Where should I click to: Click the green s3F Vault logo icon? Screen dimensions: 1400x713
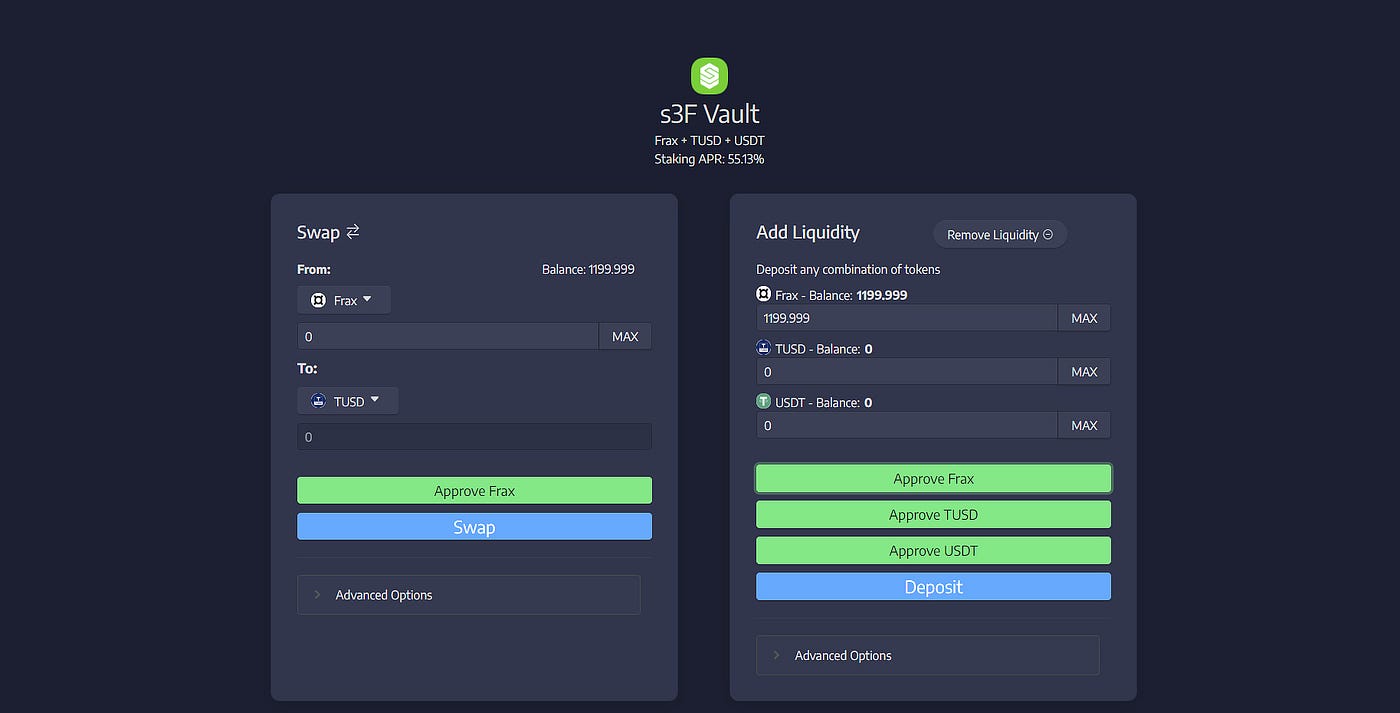coord(709,76)
